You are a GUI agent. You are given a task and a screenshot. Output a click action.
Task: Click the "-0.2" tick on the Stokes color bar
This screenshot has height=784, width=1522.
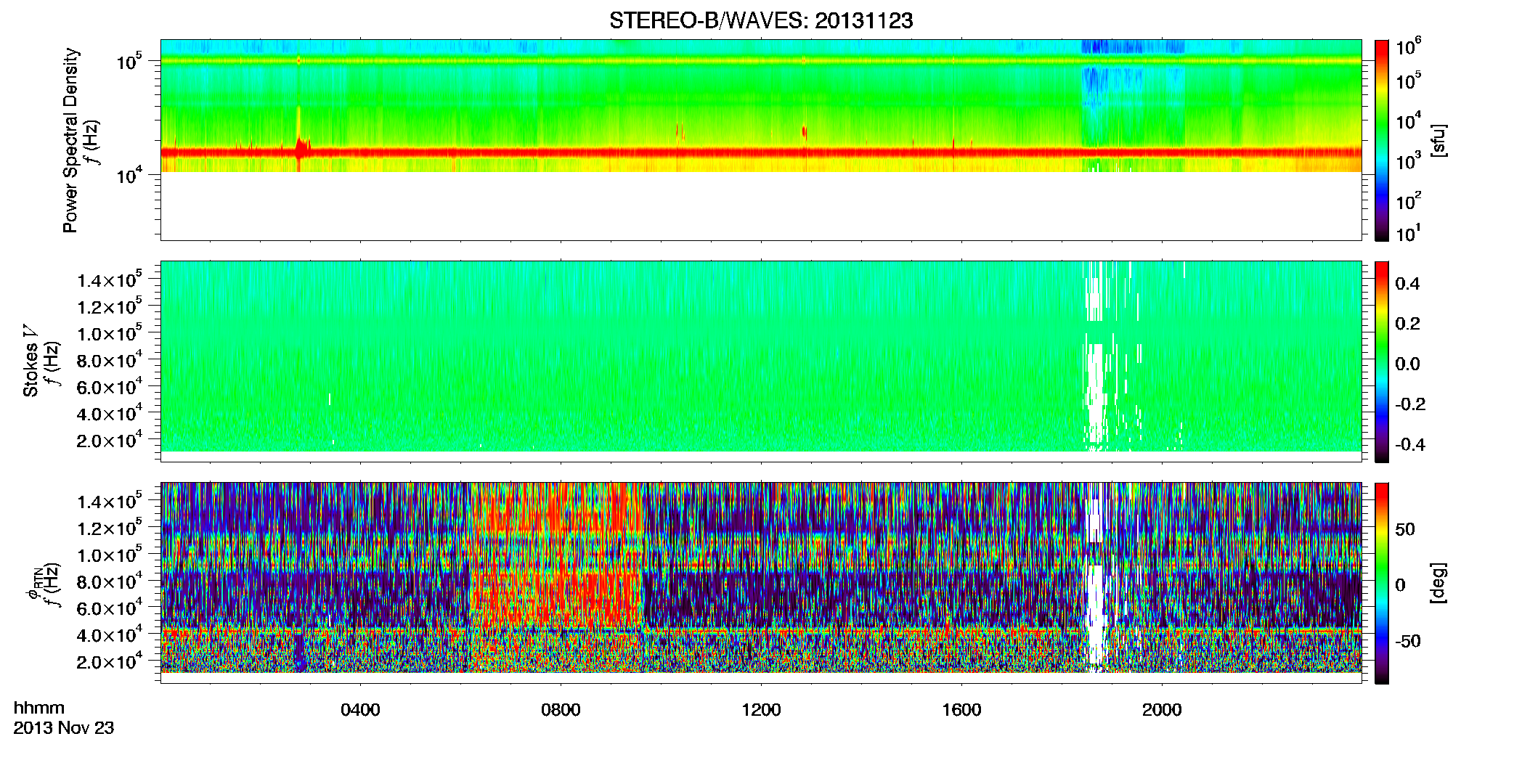[x=1410, y=404]
